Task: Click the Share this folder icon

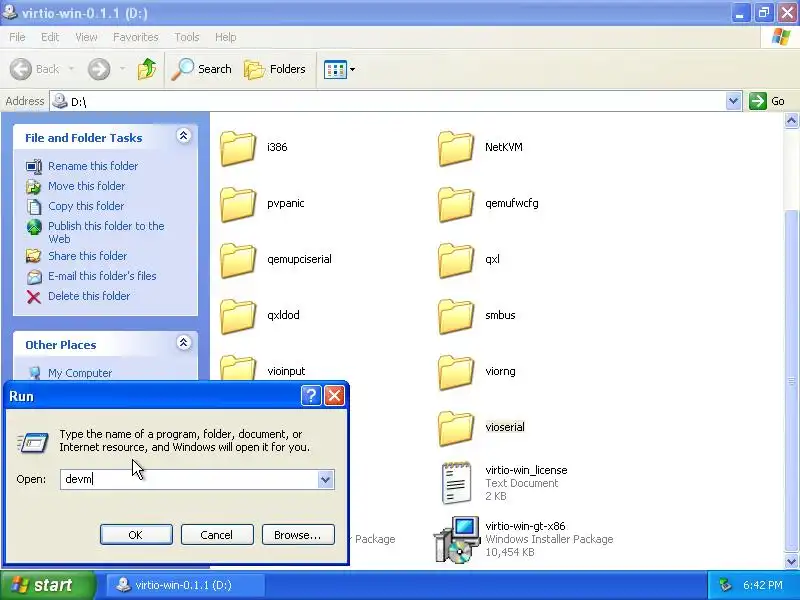Action: coord(34,256)
